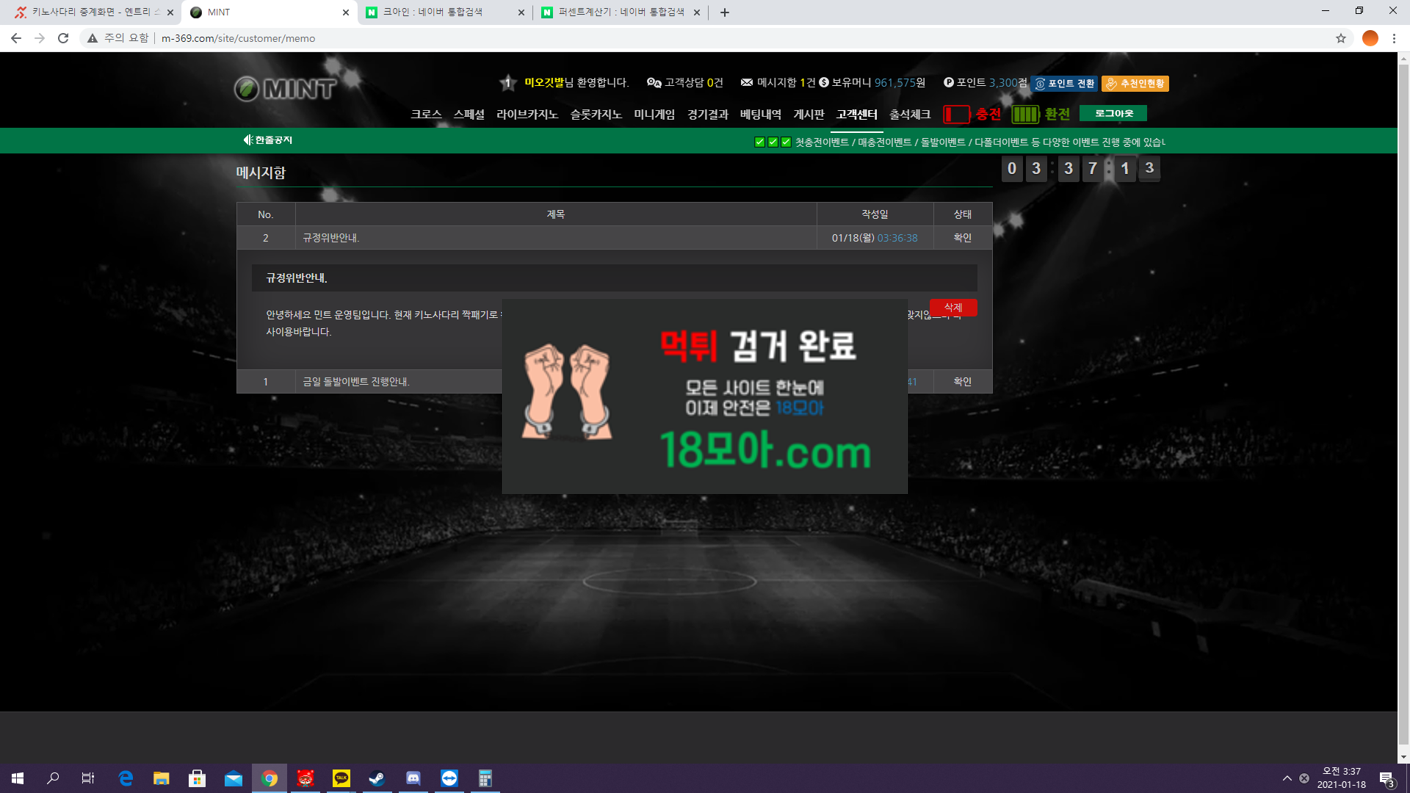Viewport: 1410px width, 793px height.
Task: Delete message with 삭제 button
Action: click(953, 308)
